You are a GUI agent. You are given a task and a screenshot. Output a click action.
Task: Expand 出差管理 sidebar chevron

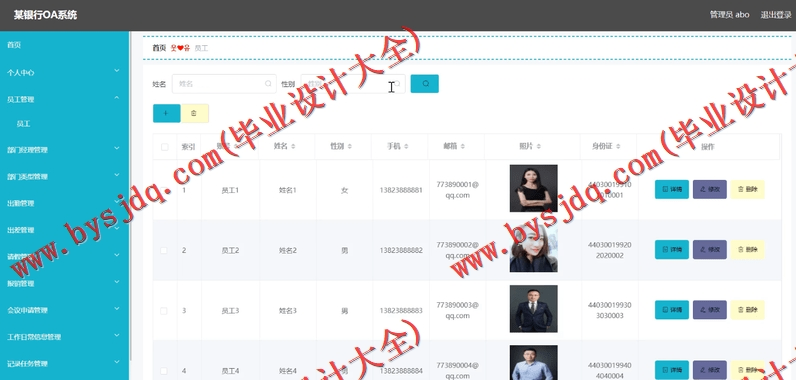(117, 228)
